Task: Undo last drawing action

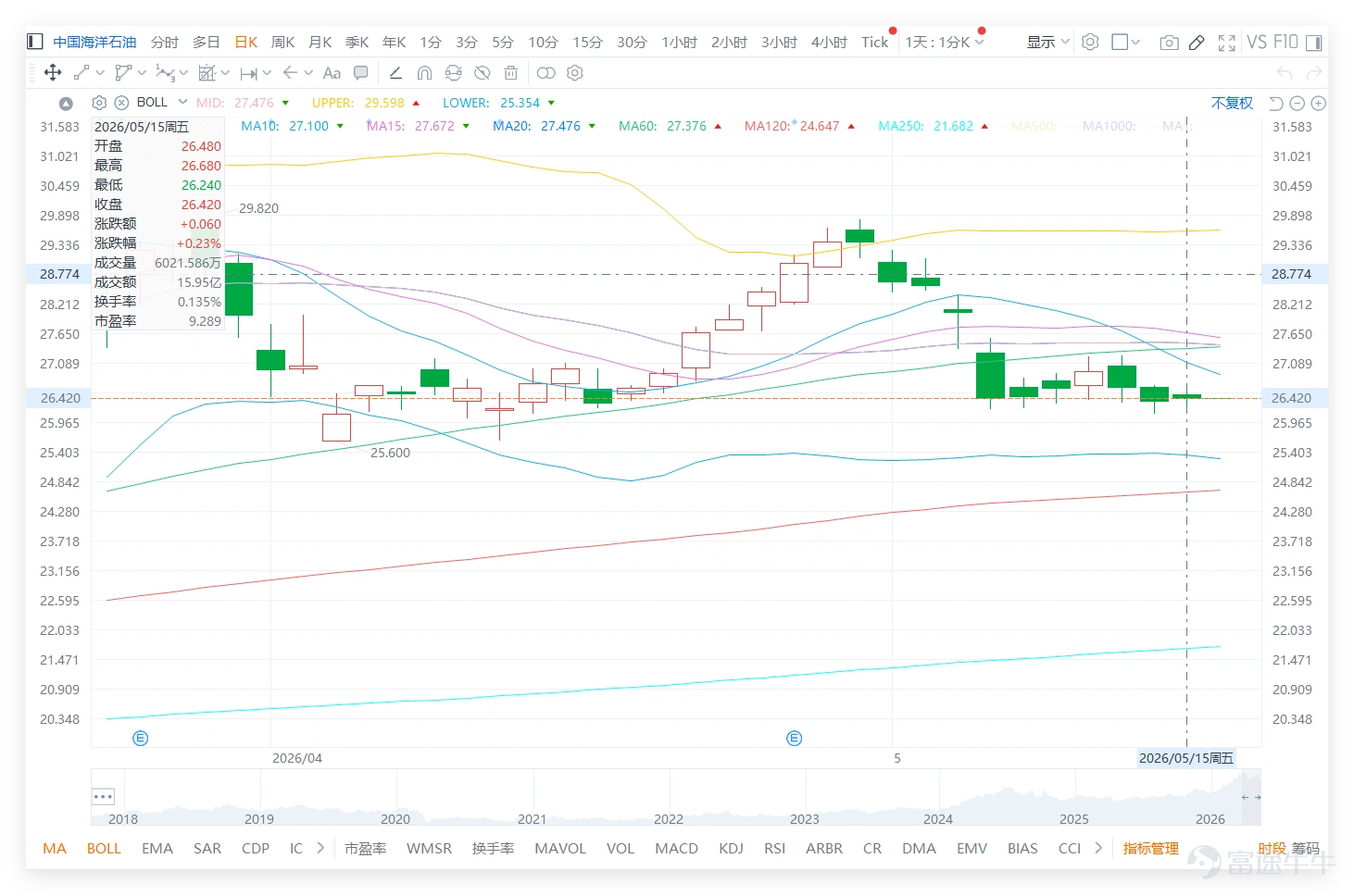Action: [1285, 72]
